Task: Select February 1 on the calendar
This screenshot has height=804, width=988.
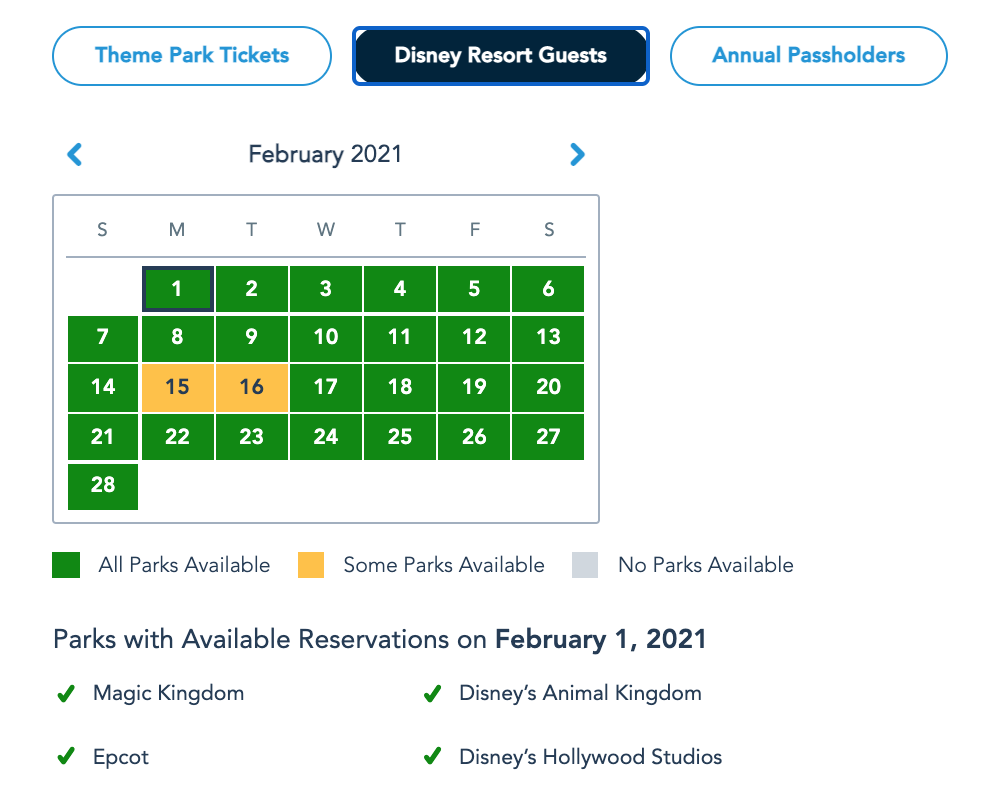Action: point(177,289)
